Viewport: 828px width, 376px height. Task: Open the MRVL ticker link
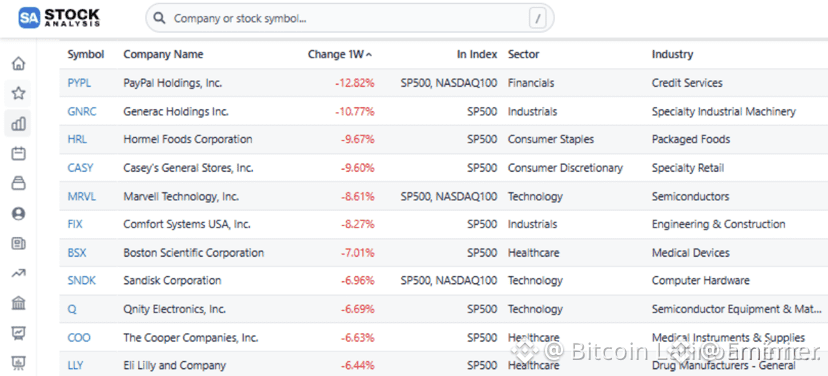point(81,196)
